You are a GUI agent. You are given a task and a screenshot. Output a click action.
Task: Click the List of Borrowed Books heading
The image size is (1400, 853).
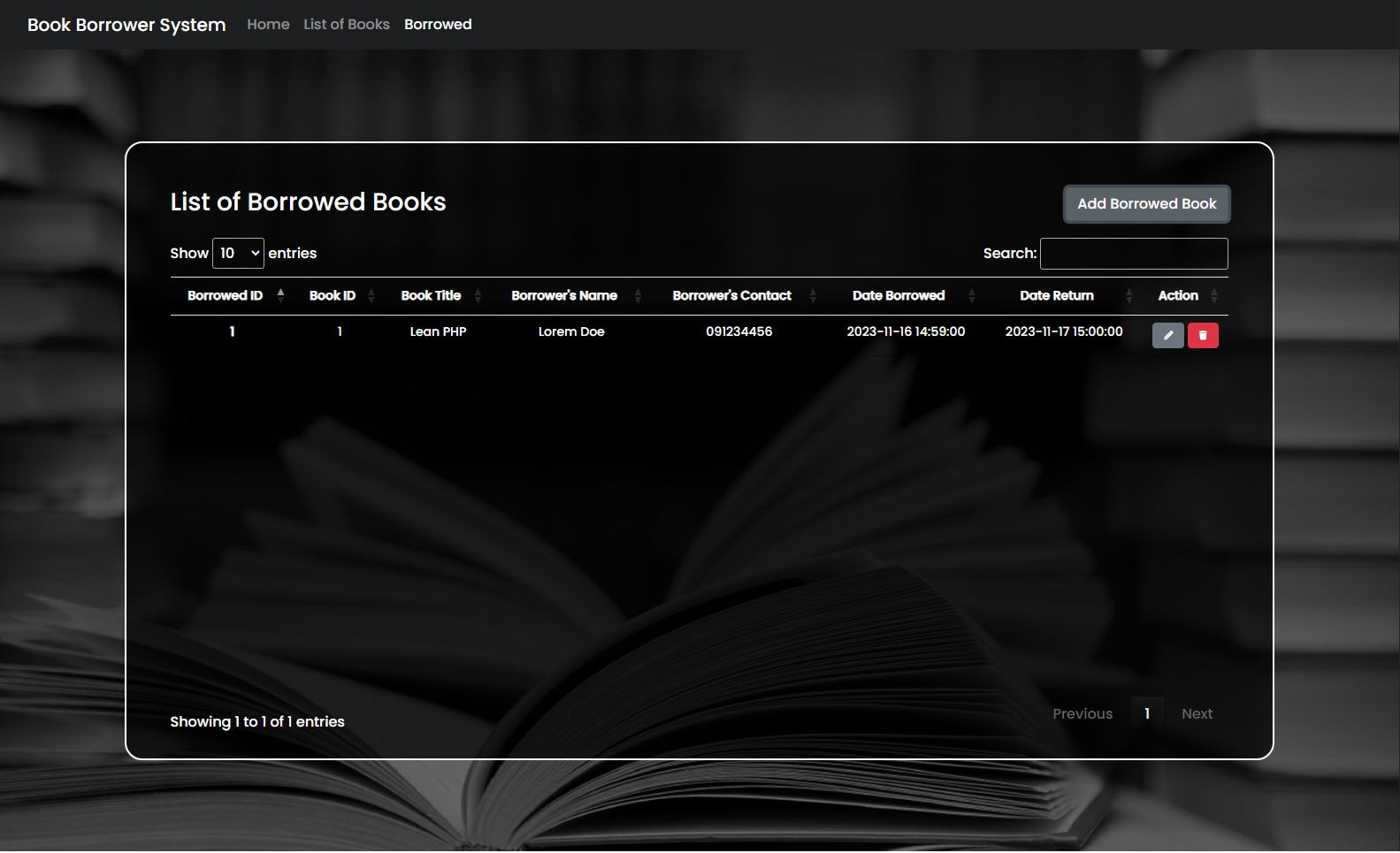(308, 202)
